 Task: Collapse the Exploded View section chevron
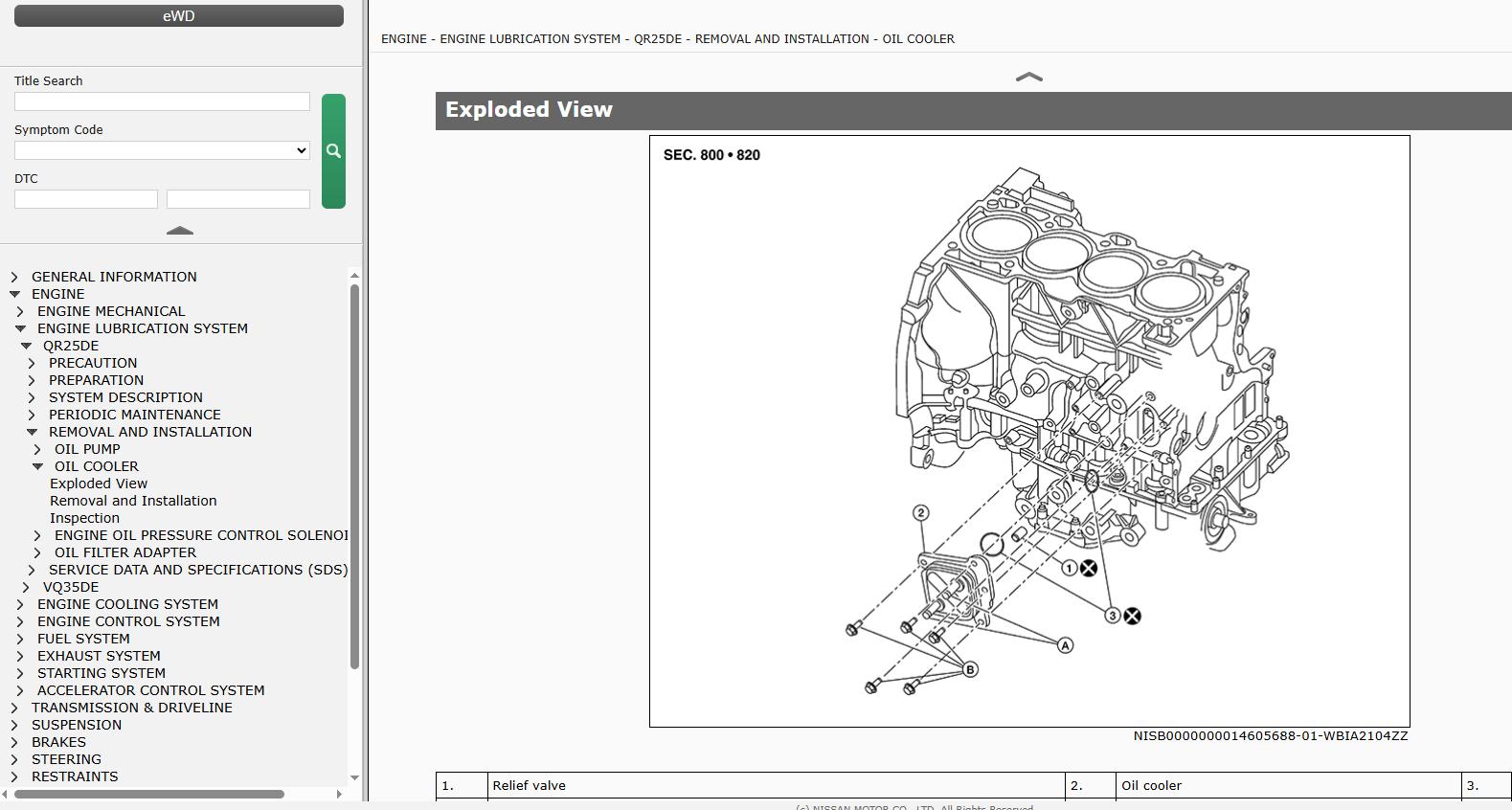[x=1028, y=77]
